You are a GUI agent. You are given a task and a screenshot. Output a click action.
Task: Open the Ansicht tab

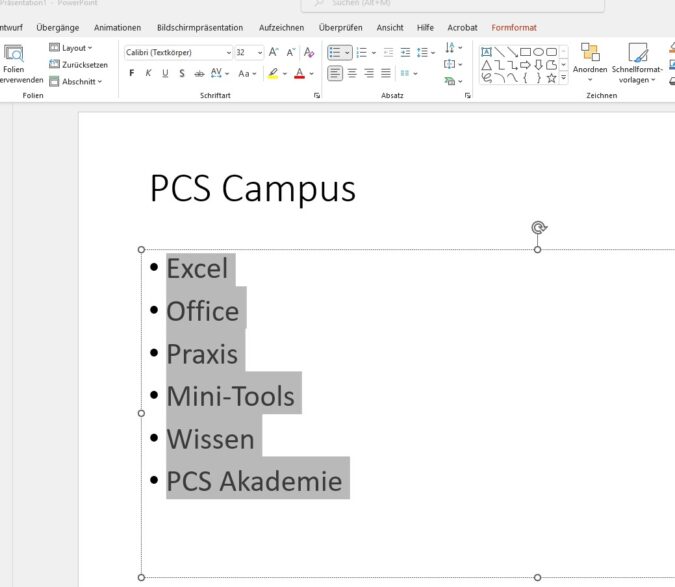coord(390,28)
